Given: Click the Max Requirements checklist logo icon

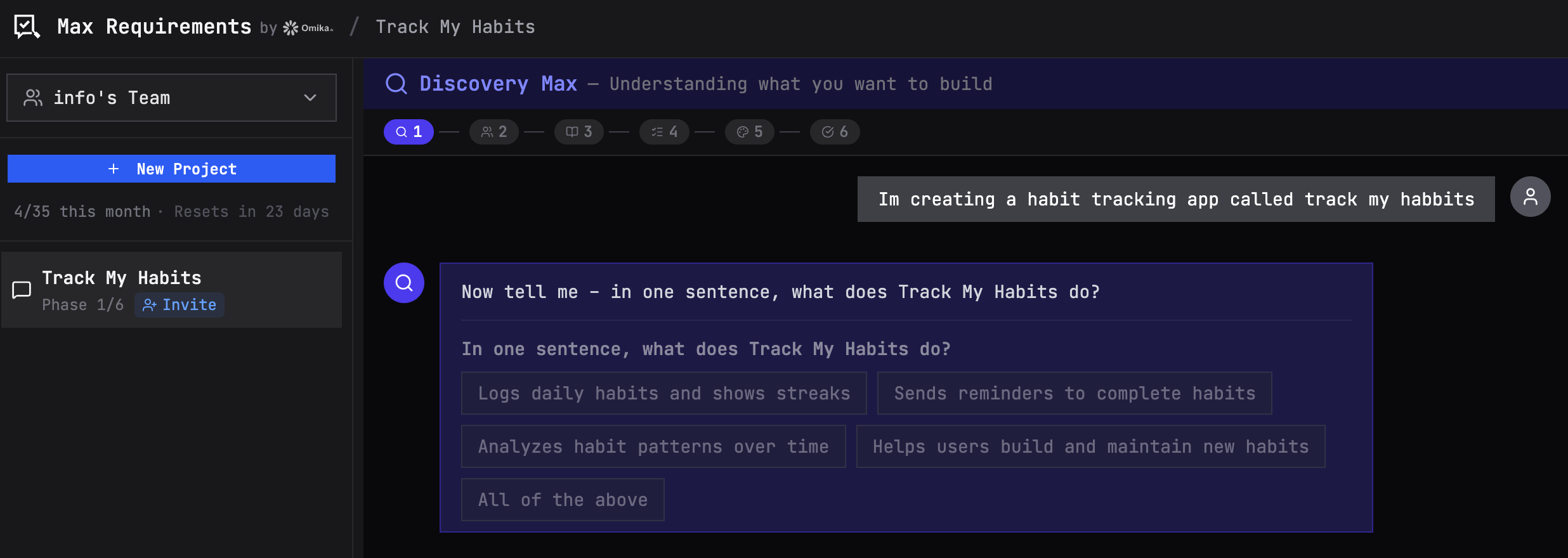Looking at the screenshot, I should pyautogui.click(x=26, y=27).
